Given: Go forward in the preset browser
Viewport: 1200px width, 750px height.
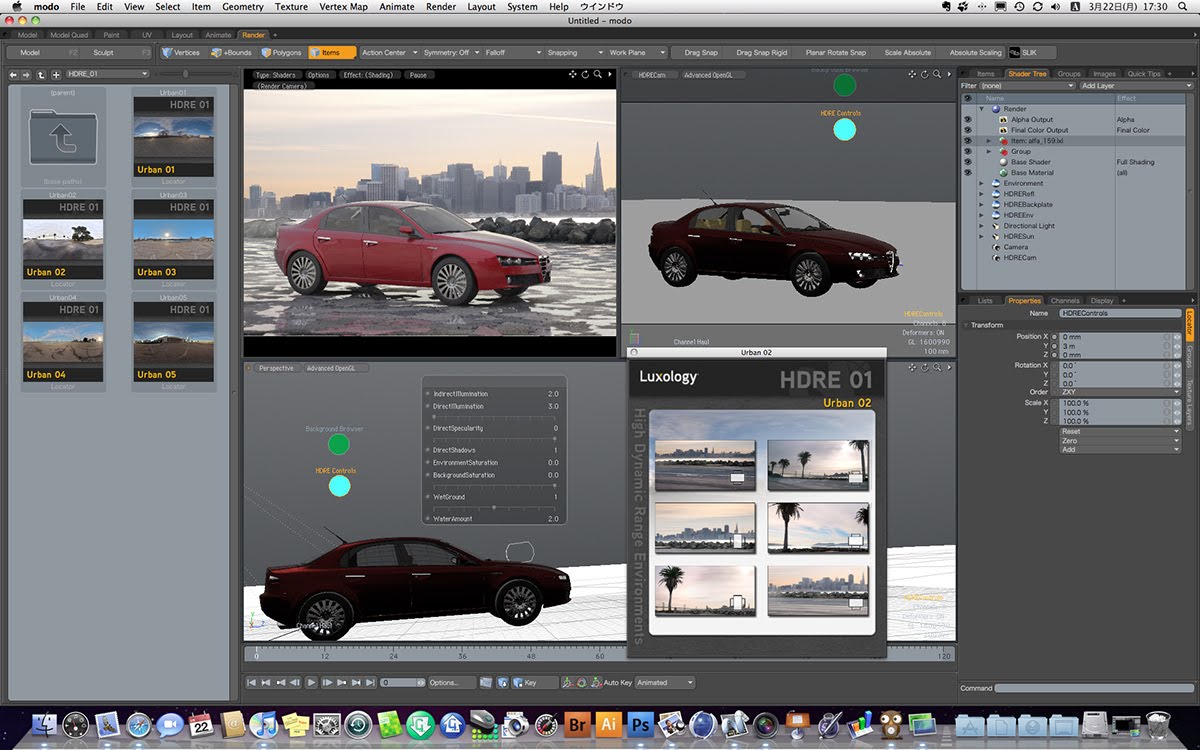Looking at the screenshot, I should pos(26,74).
